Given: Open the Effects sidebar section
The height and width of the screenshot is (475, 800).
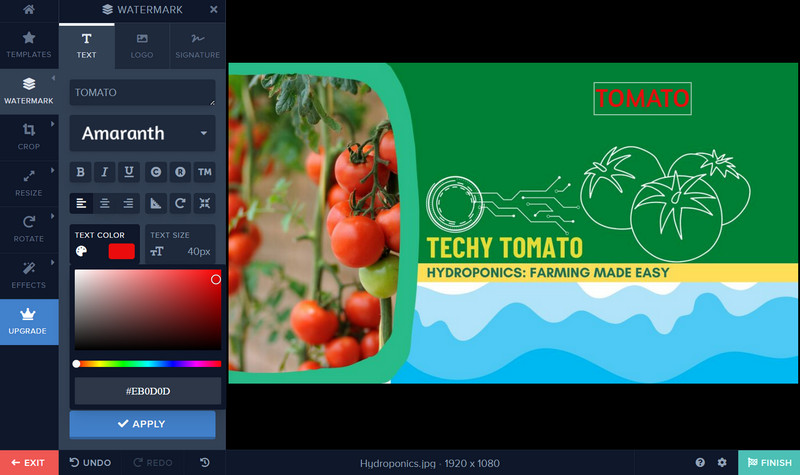Looking at the screenshot, I should click(x=29, y=271).
